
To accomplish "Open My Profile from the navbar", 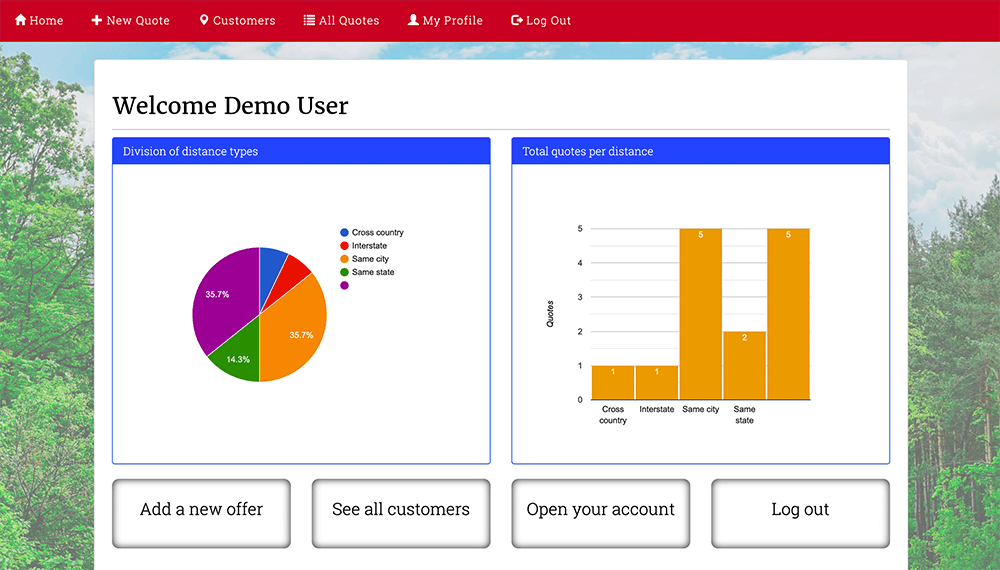I will [452, 20].
